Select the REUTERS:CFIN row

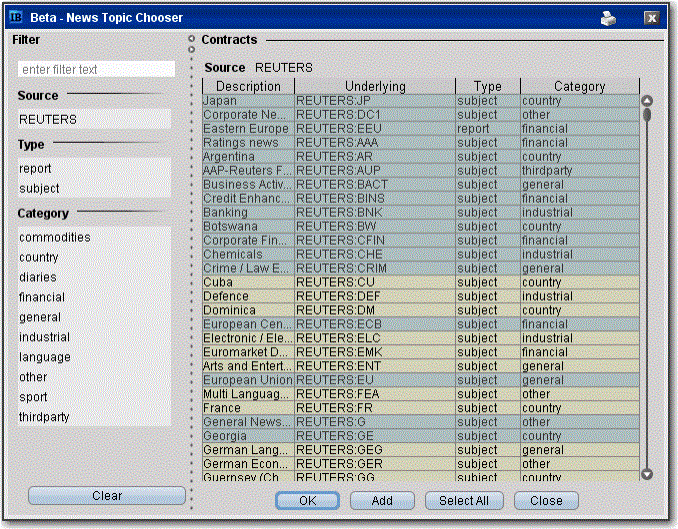click(421, 240)
